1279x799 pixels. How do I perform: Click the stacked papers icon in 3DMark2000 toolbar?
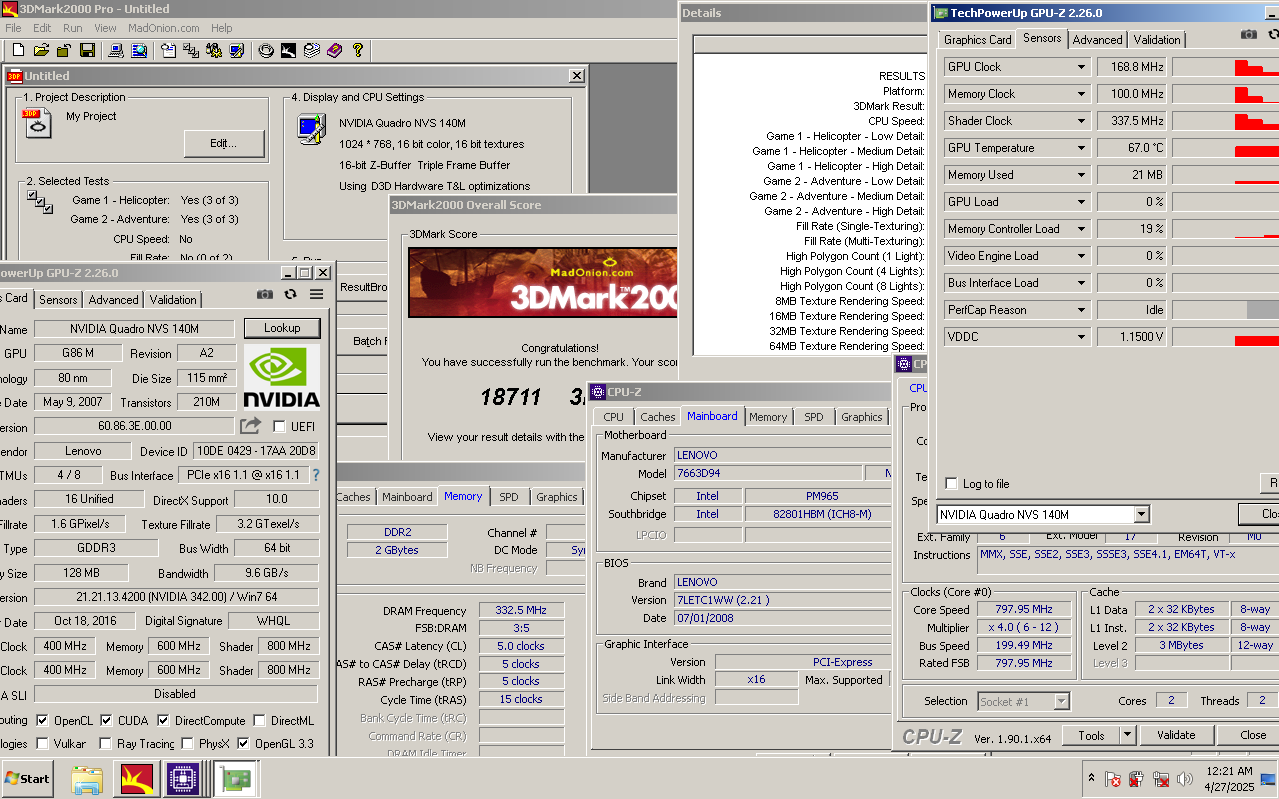click(311, 50)
